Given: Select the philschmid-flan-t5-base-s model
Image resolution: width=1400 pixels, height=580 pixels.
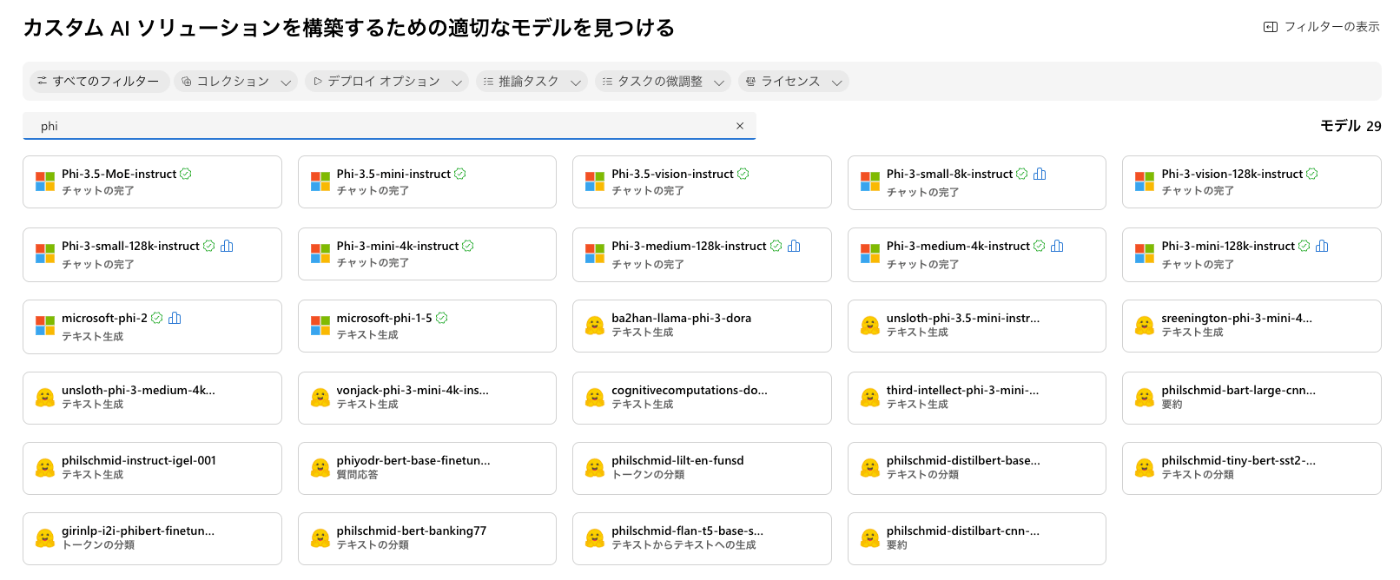Looking at the screenshot, I should (x=702, y=538).
